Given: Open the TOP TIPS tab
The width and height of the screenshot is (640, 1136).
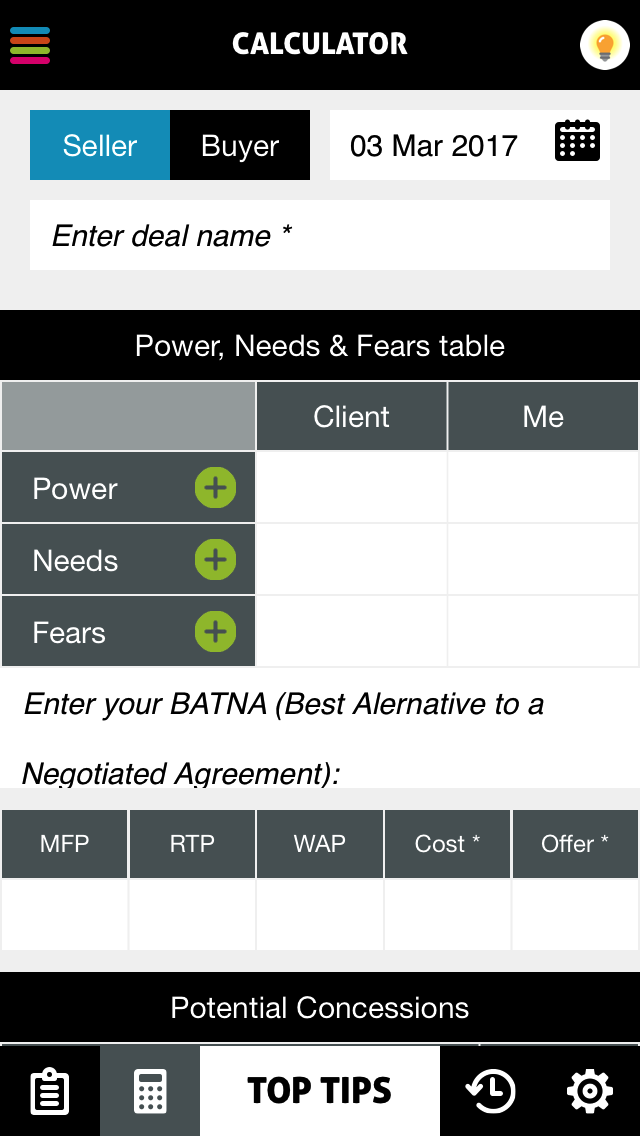Looking at the screenshot, I should (320, 1091).
